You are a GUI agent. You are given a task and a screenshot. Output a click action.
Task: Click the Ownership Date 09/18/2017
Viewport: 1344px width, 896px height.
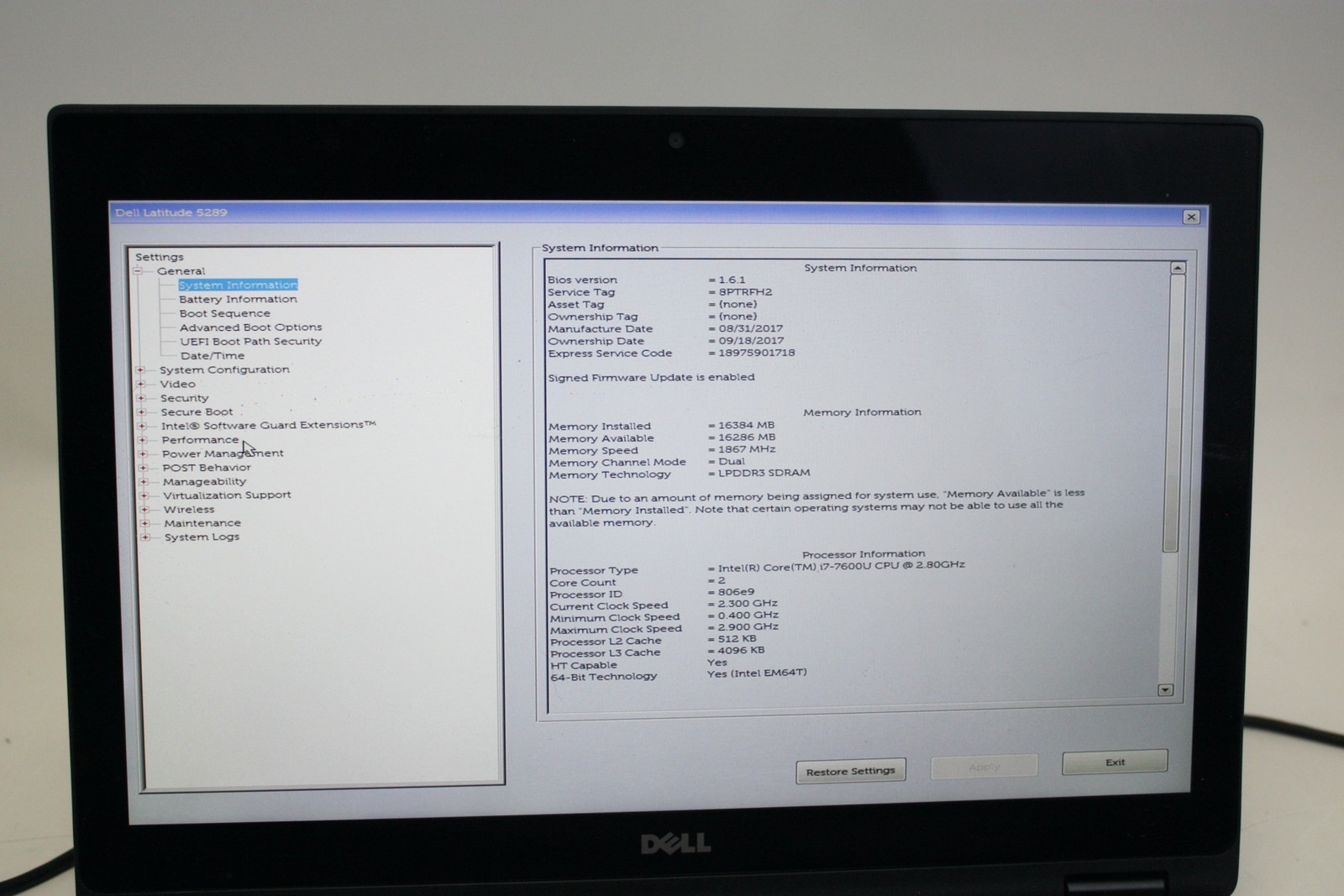pos(751,341)
